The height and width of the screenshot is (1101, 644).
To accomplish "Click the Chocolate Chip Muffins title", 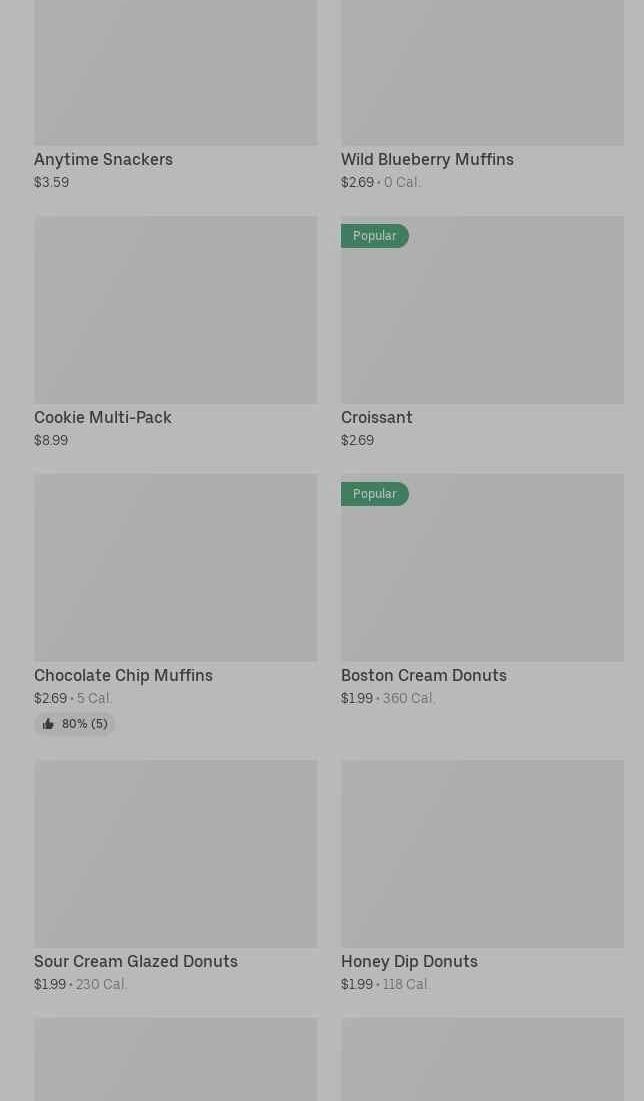I will [123, 675].
